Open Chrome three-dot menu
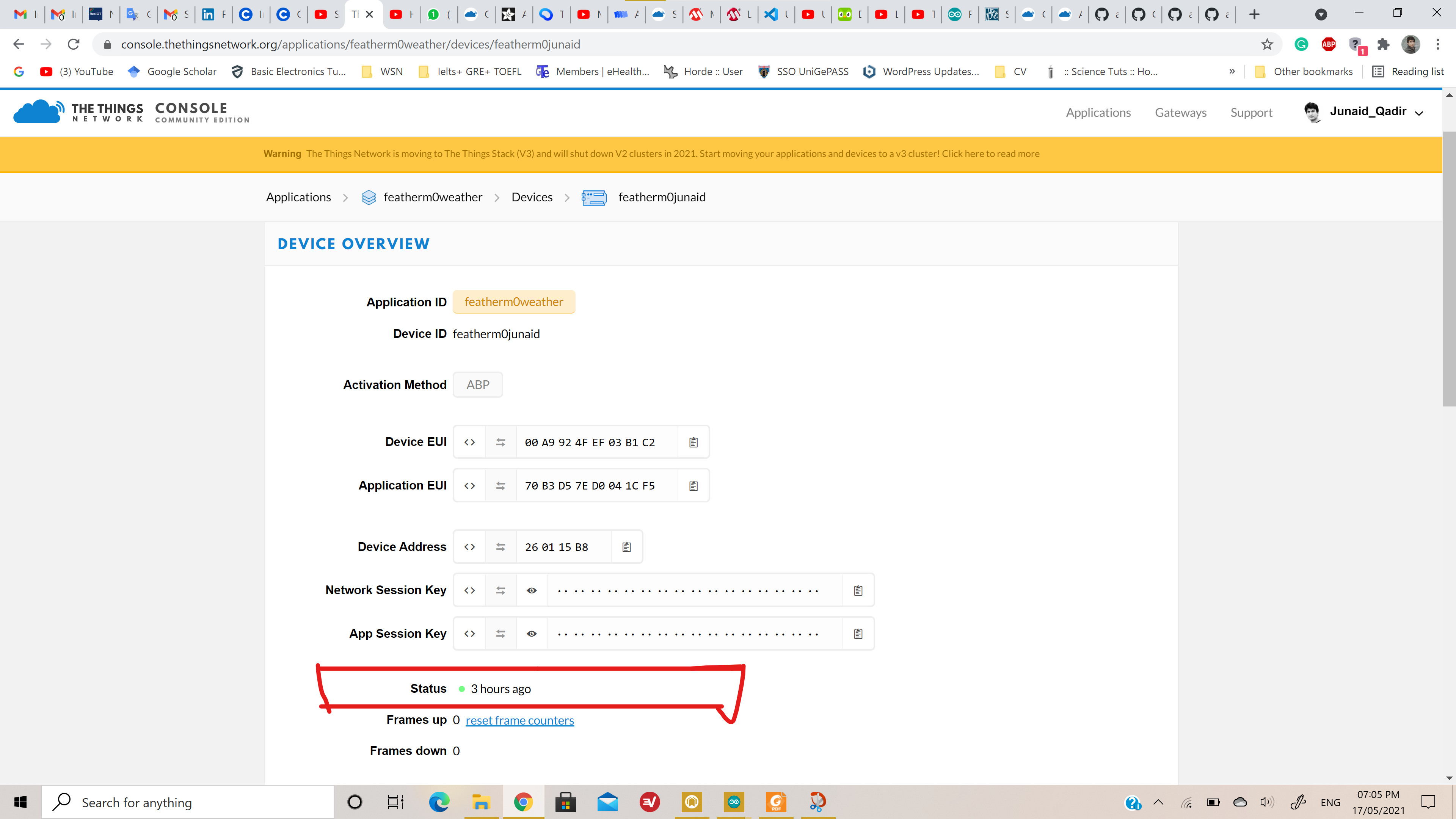Image resolution: width=1456 pixels, height=819 pixels. tap(1437, 44)
